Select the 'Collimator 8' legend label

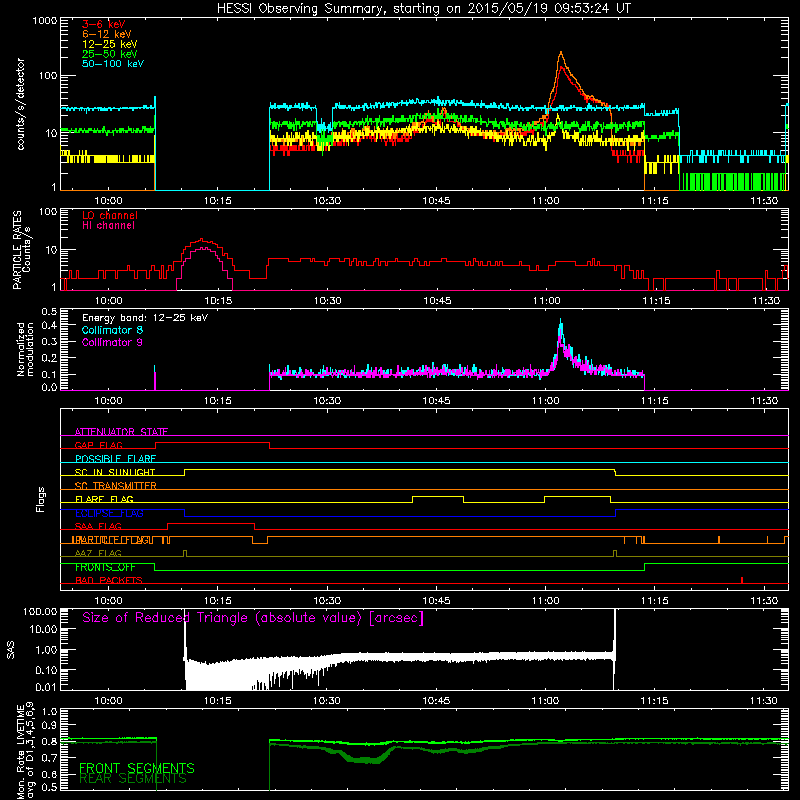tap(112, 330)
